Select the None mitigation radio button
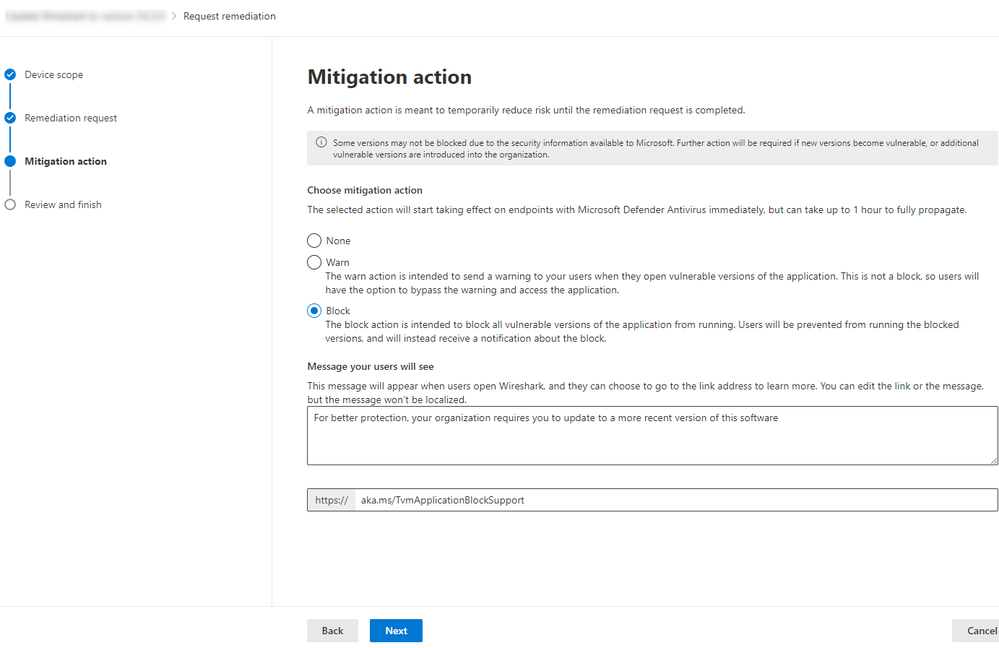Screen dimensions: 999x648 click(314, 241)
